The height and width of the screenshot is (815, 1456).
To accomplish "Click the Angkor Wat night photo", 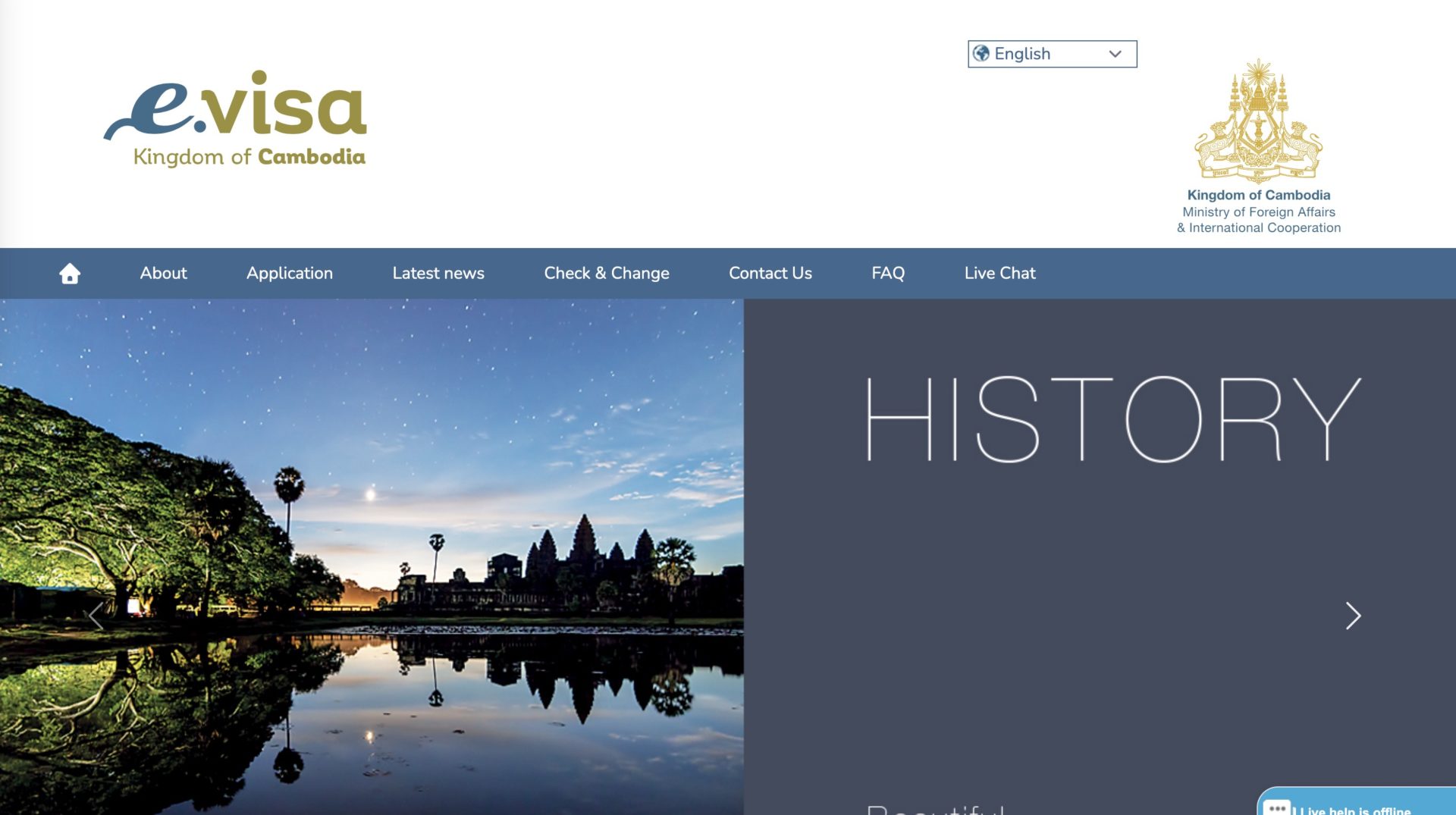I will pyautogui.click(x=372, y=556).
